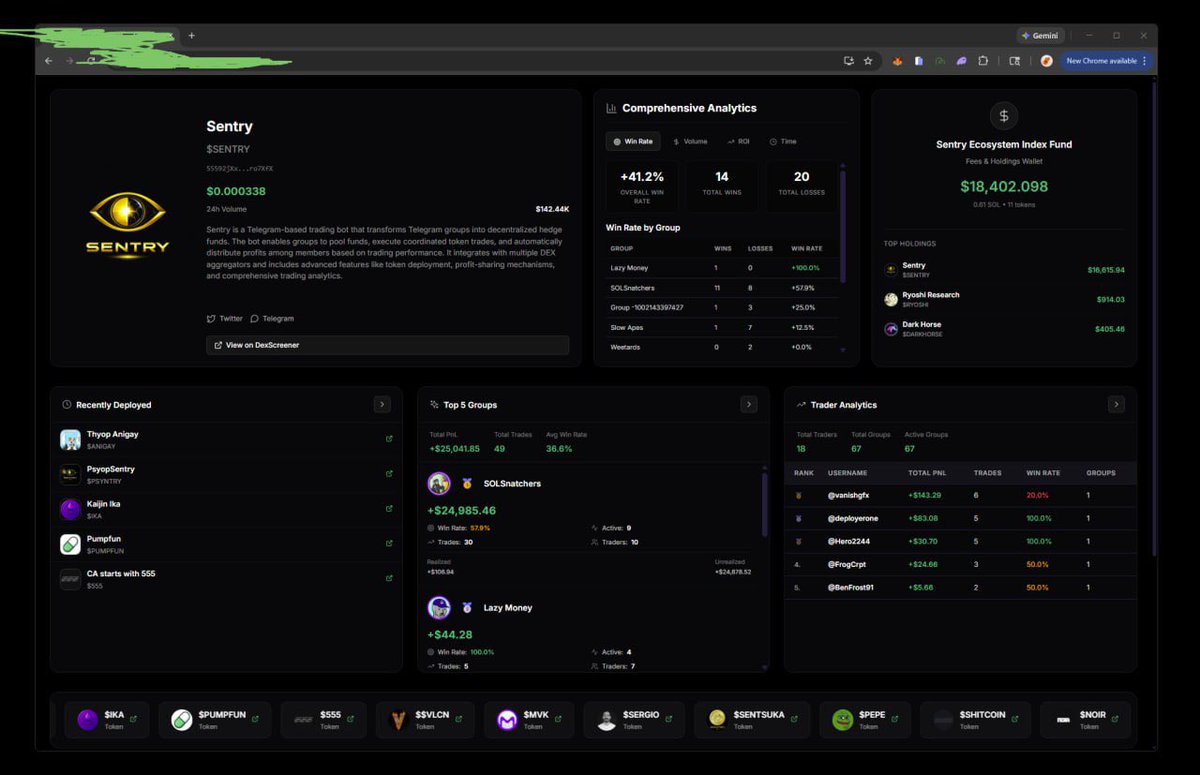Image resolution: width=1200 pixels, height=775 pixels.
Task: Go back with the browser back arrow
Action: (x=48, y=61)
